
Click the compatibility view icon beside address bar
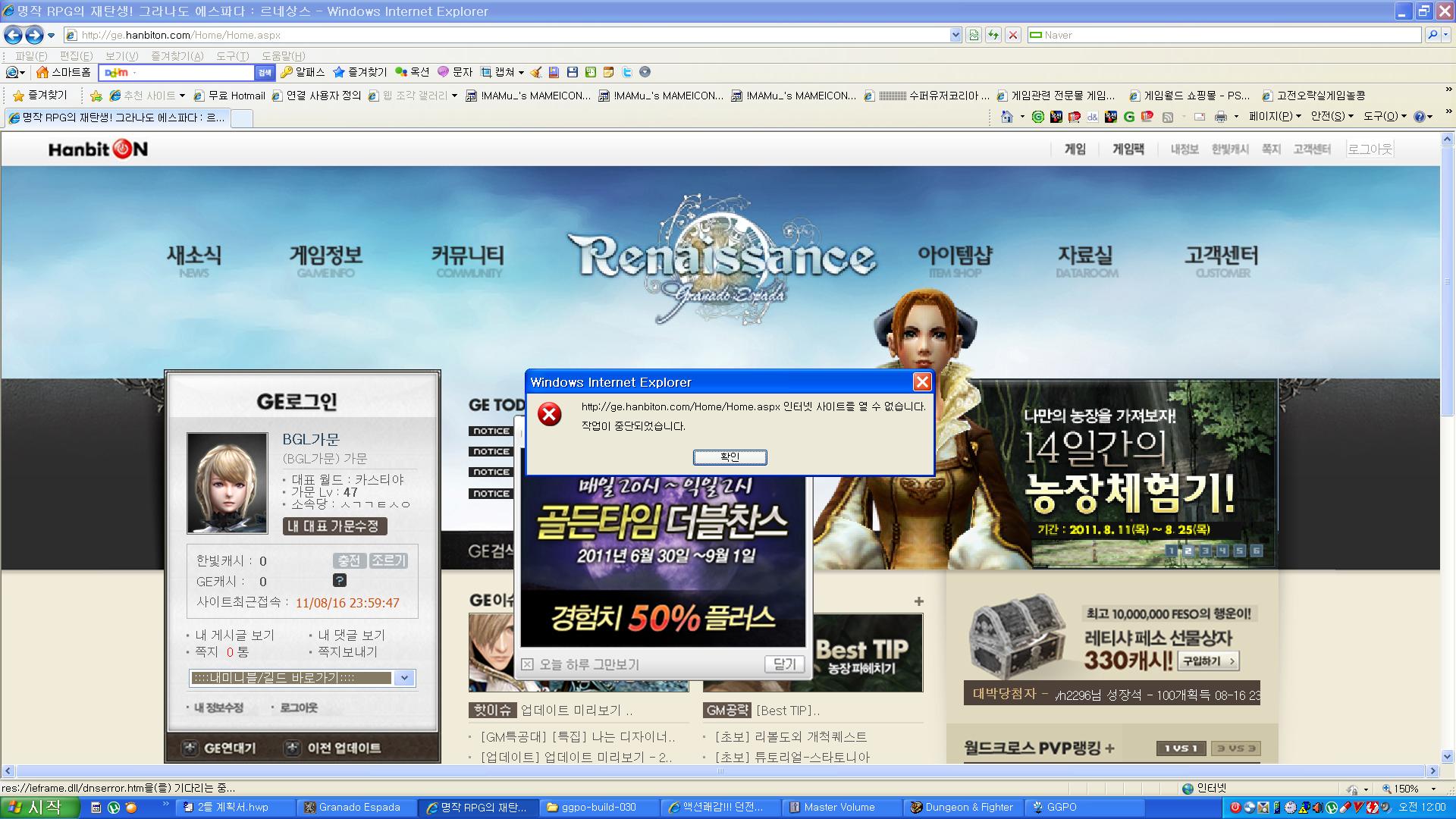[x=974, y=35]
